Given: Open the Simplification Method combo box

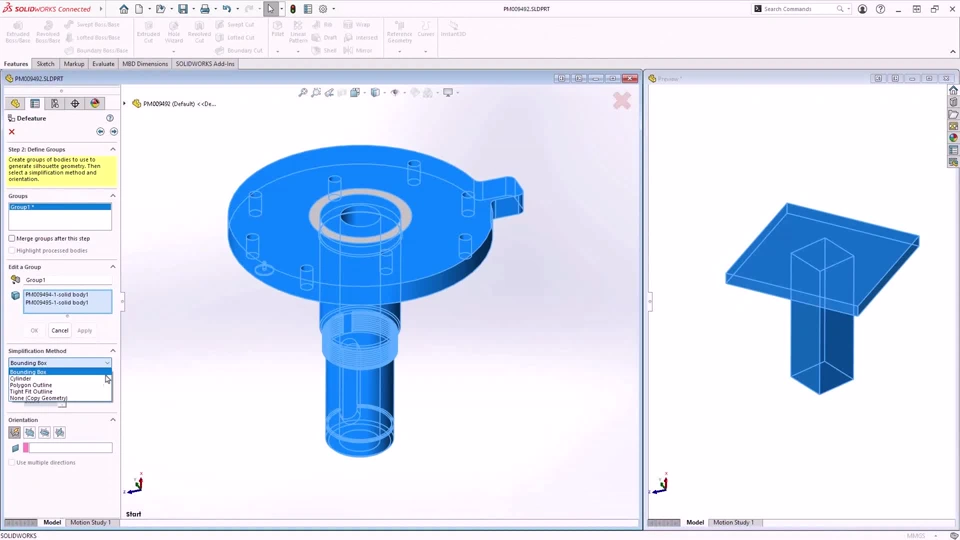Looking at the screenshot, I should coord(60,363).
